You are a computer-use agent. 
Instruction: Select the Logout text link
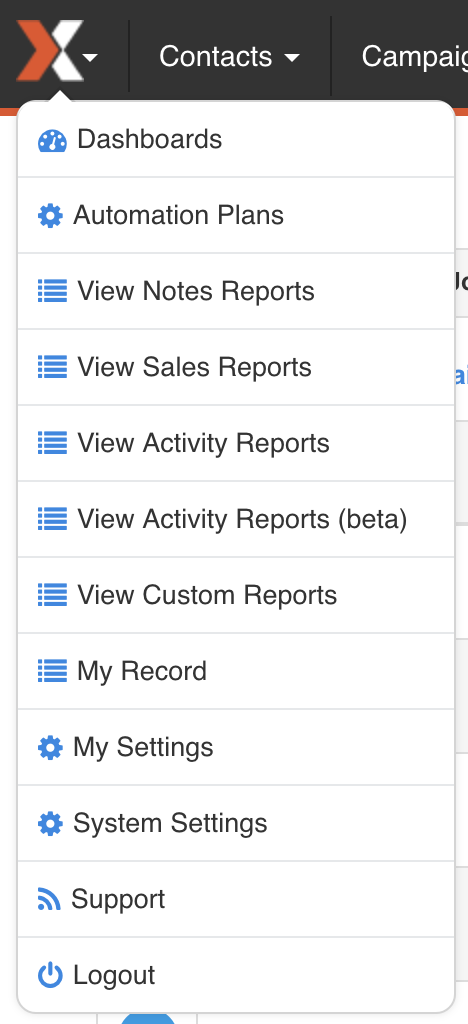pyautogui.click(x=114, y=975)
